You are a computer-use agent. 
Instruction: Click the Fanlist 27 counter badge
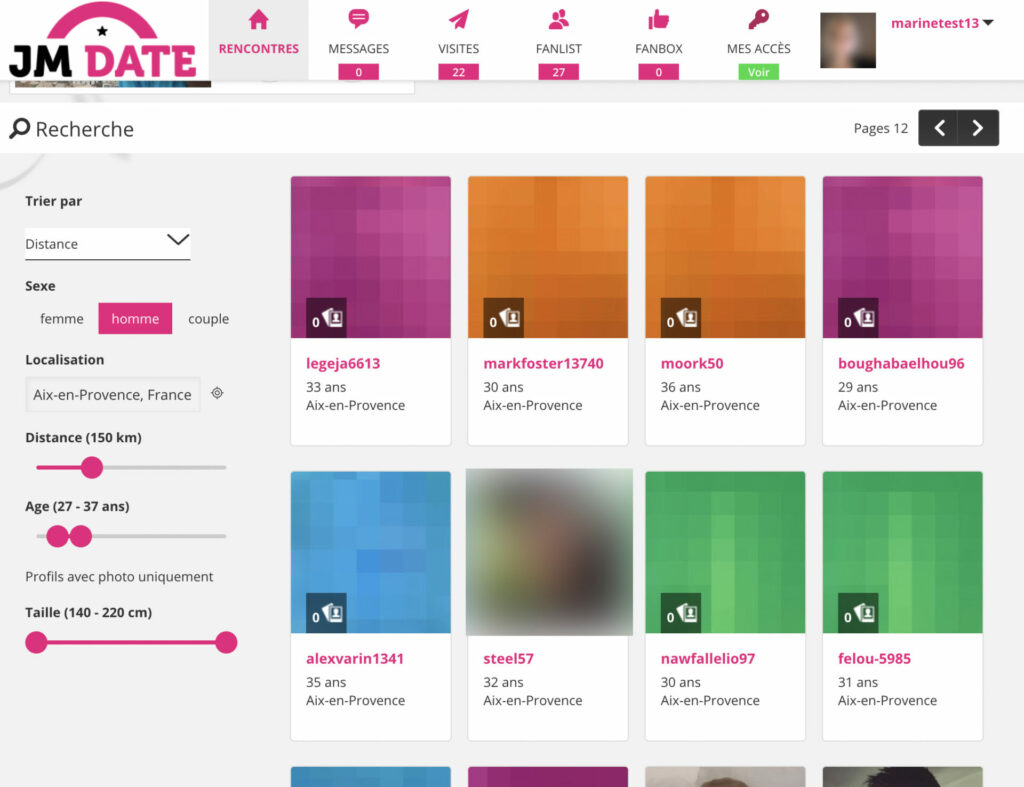[x=558, y=72]
